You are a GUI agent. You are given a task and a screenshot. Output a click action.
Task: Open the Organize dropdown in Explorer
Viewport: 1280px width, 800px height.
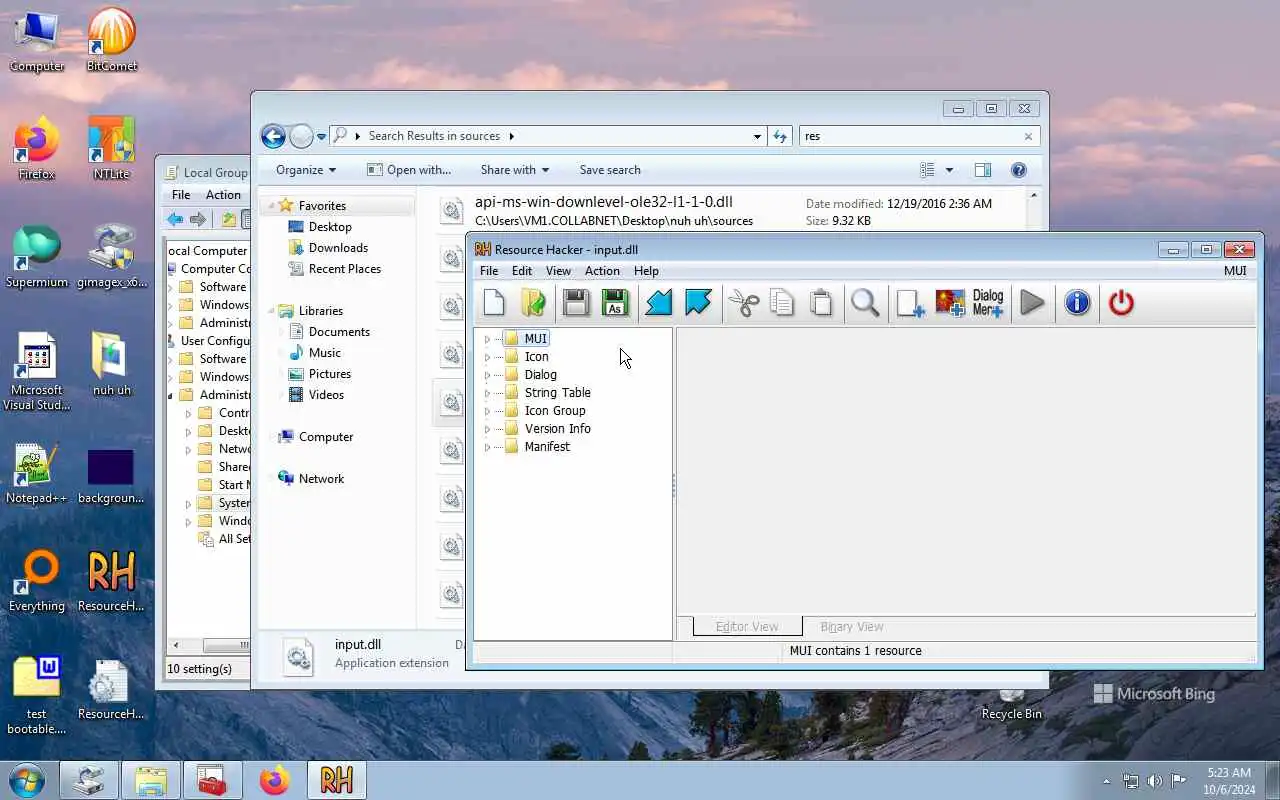(306, 170)
